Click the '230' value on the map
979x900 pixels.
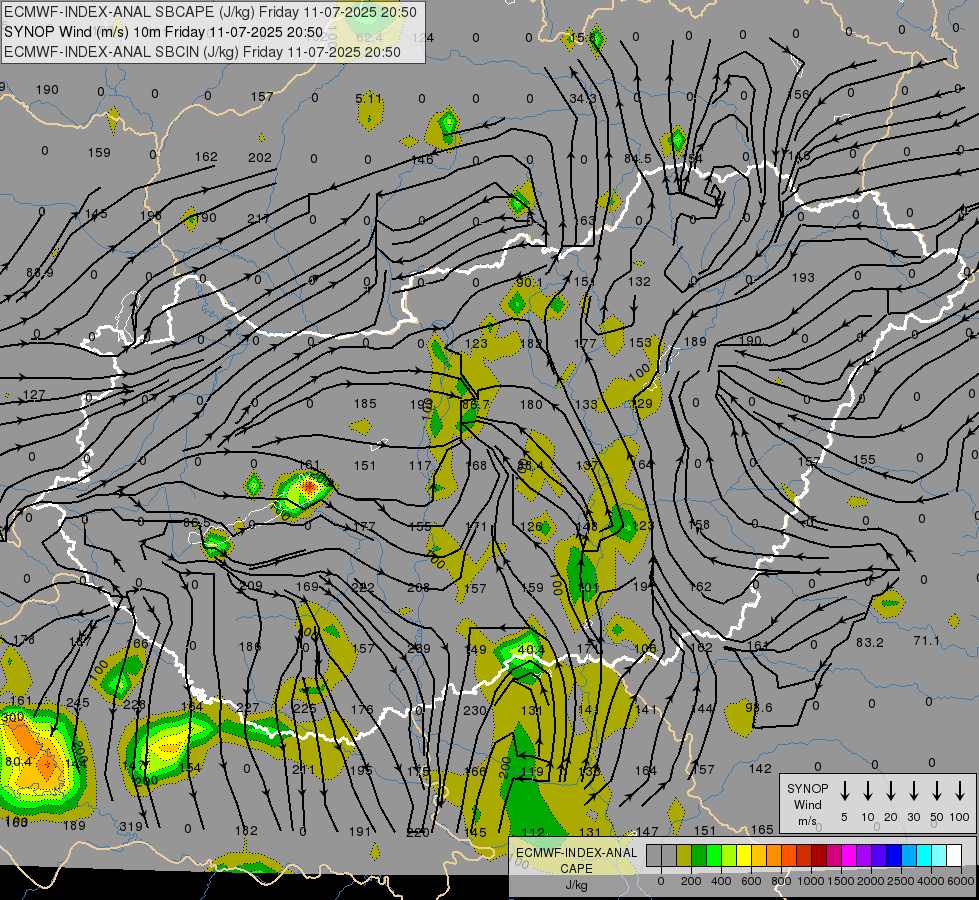pyautogui.click(x=475, y=711)
